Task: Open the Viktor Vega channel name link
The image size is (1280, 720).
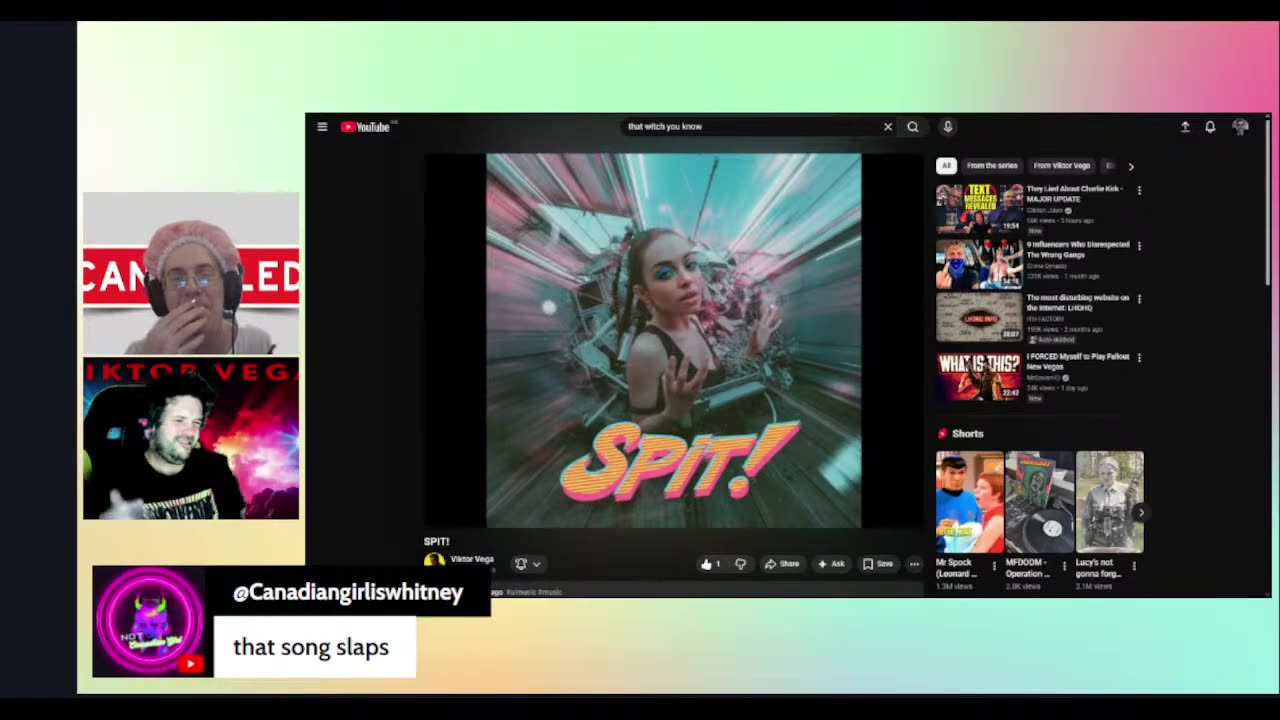Action: click(472, 559)
